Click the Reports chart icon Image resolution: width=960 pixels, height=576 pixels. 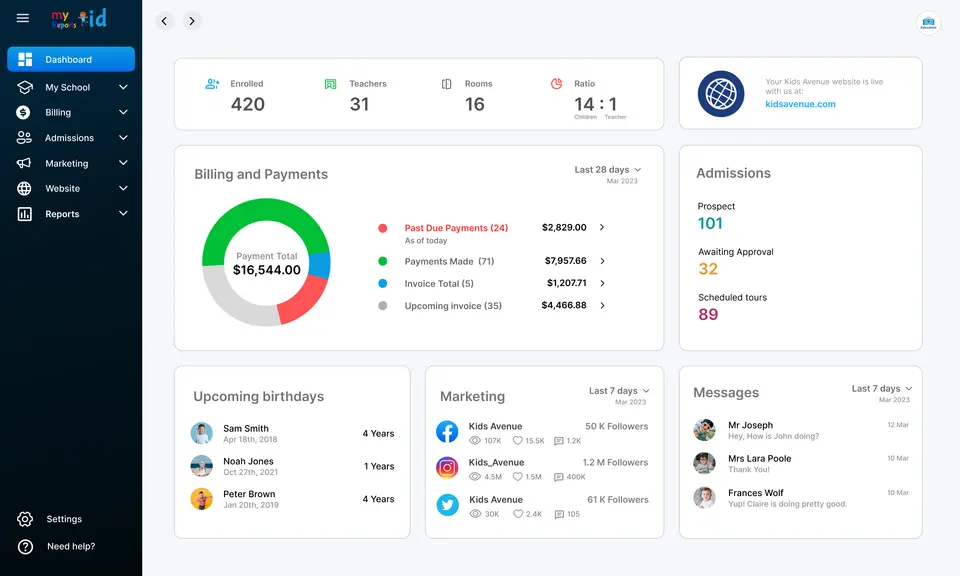click(x=24, y=214)
